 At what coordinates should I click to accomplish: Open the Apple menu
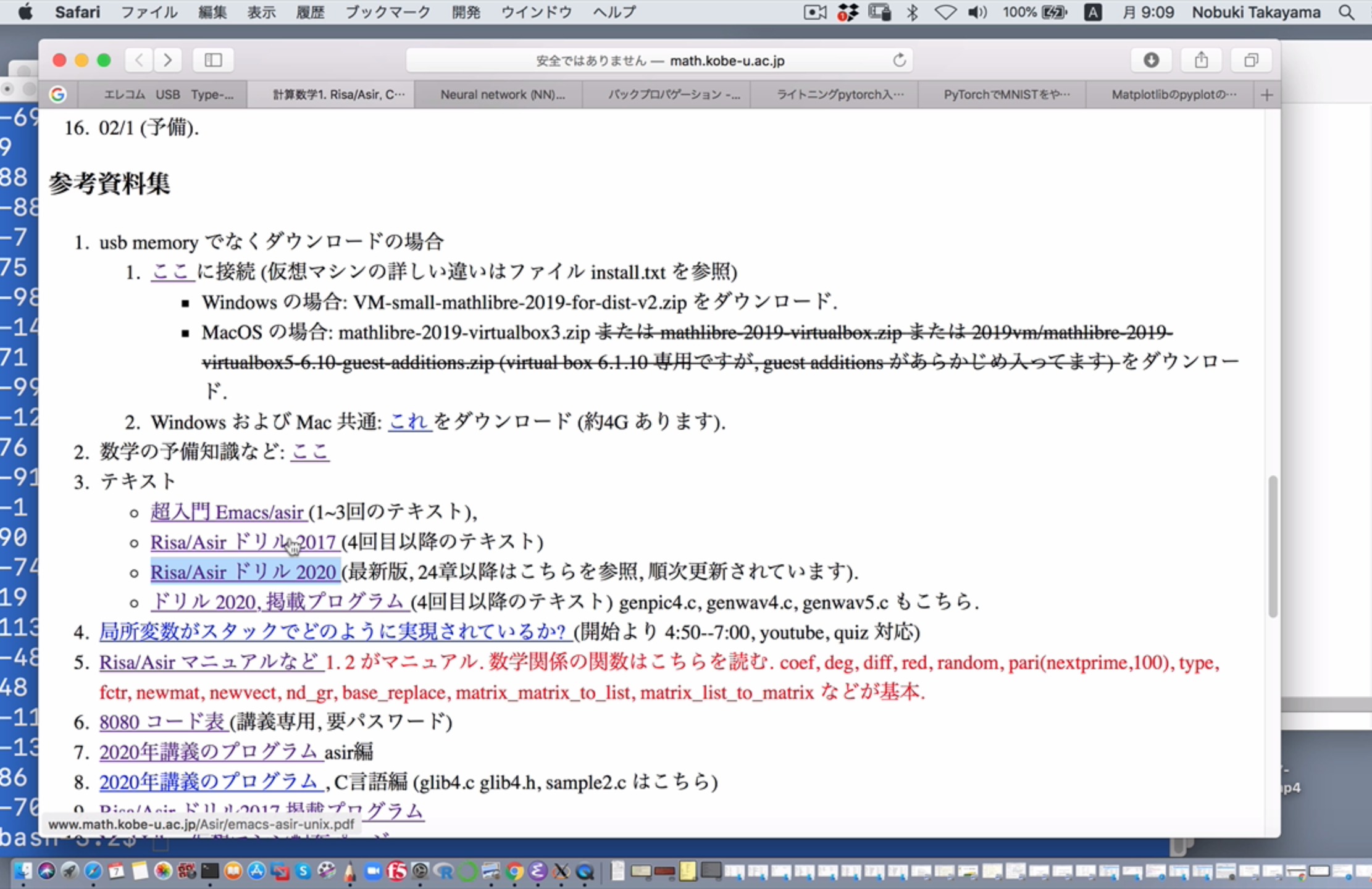point(25,12)
